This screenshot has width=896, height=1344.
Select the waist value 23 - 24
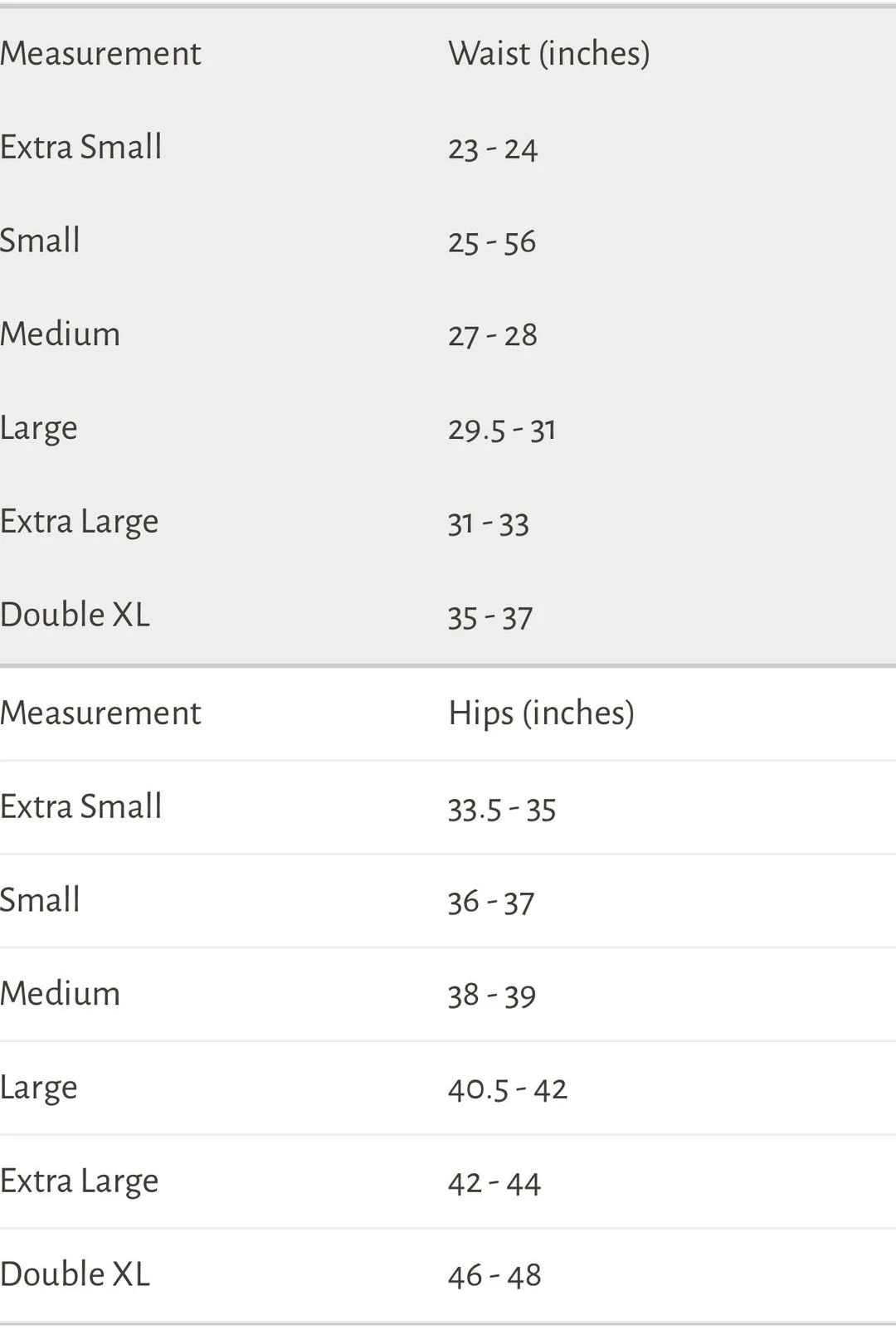click(493, 149)
